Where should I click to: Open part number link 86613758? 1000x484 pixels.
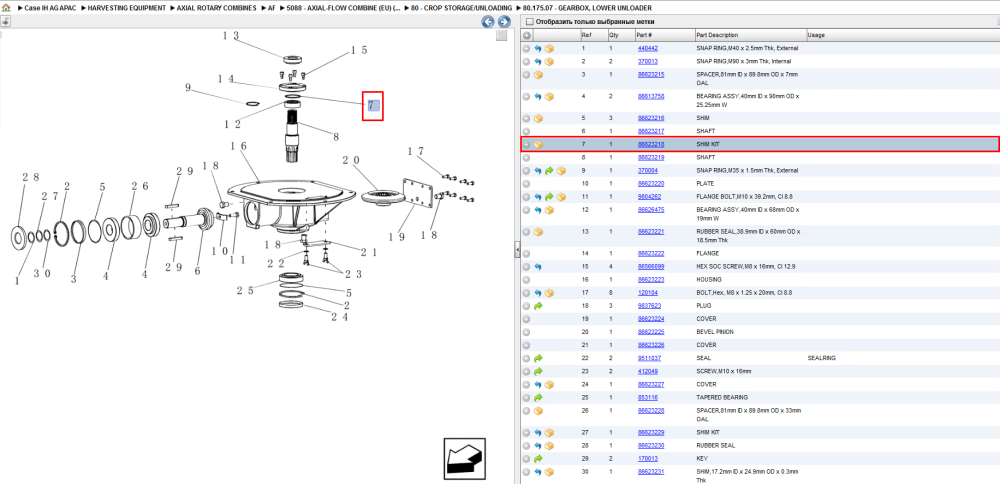coord(651,96)
